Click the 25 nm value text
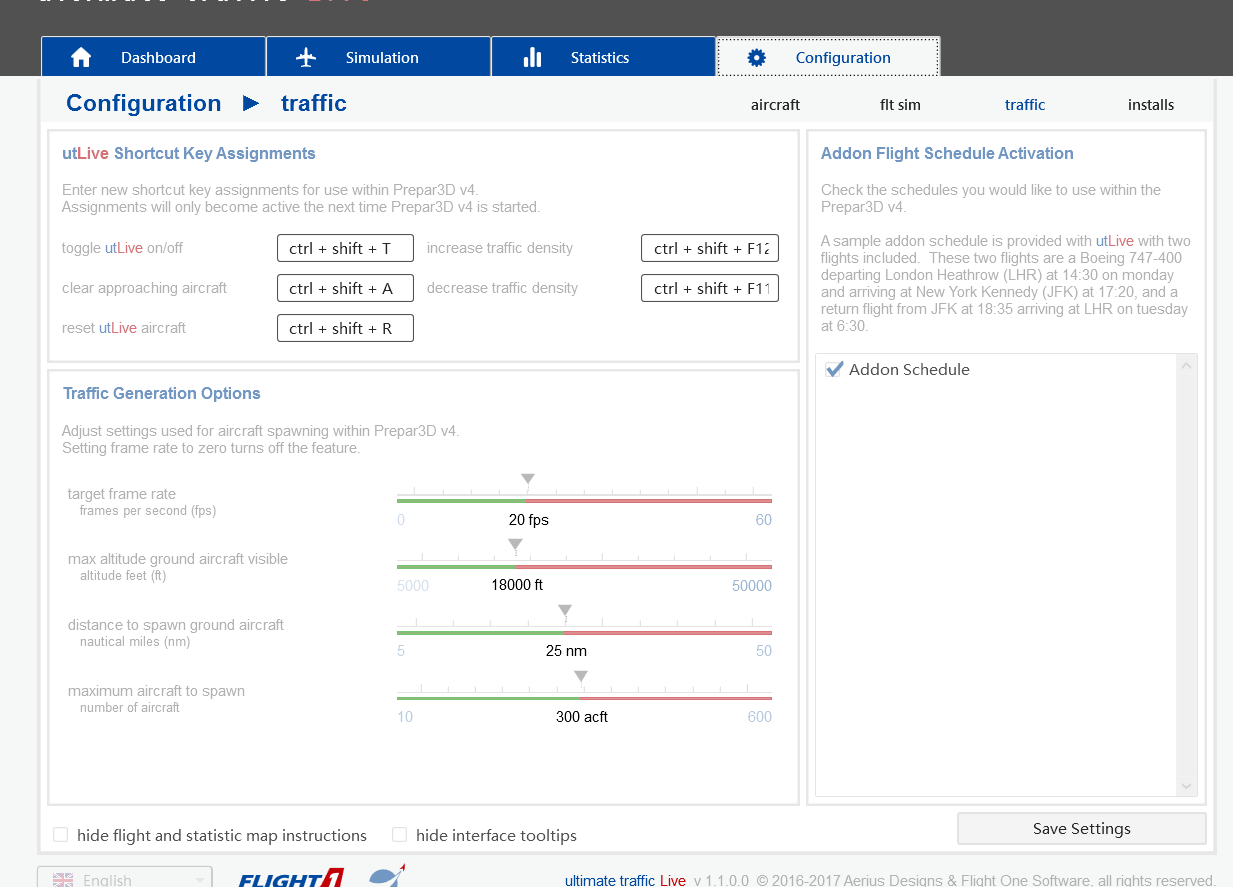 coord(566,651)
